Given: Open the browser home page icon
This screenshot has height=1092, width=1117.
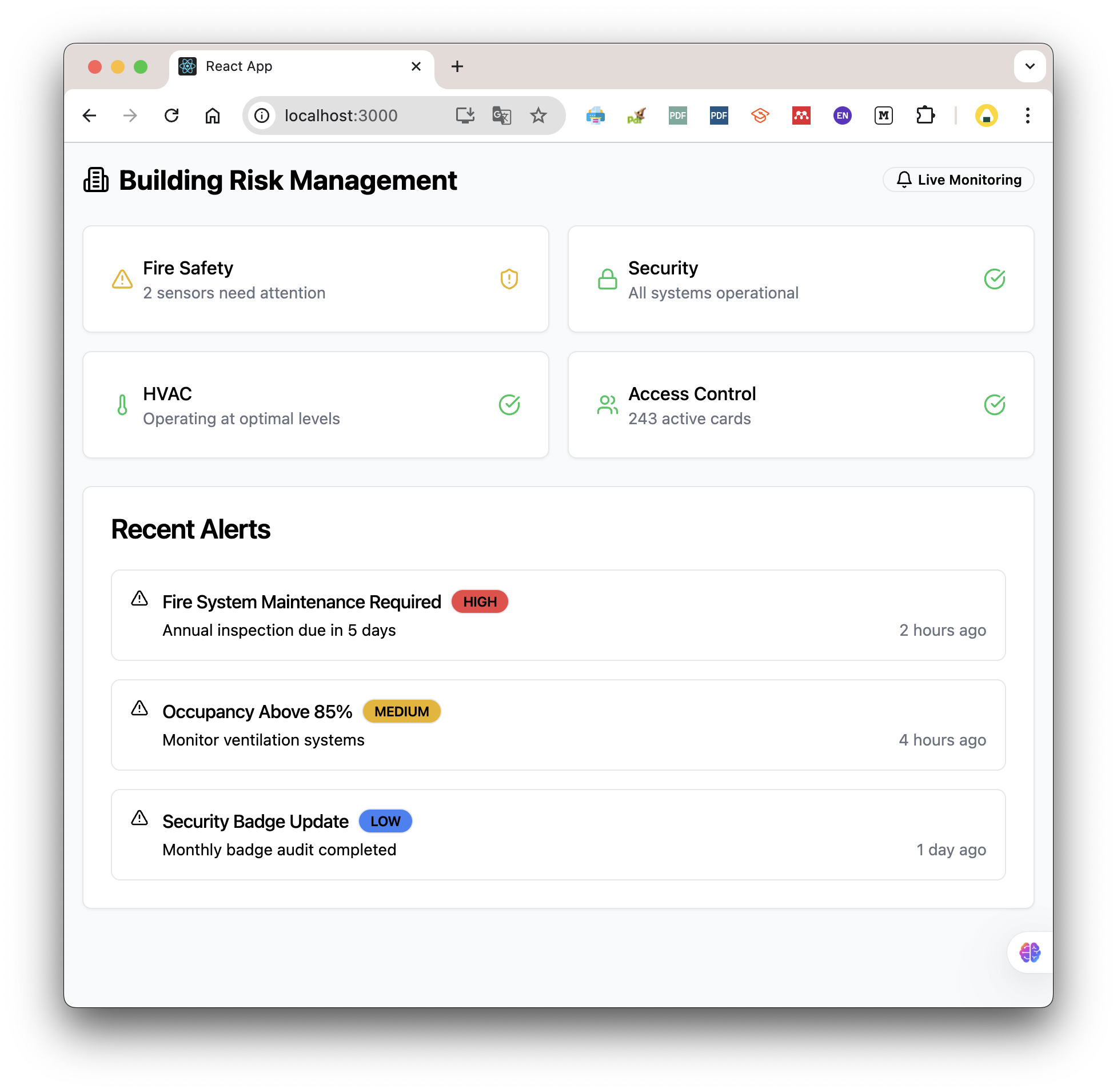Looking at the screenshot, I should (x=213, y=116).
